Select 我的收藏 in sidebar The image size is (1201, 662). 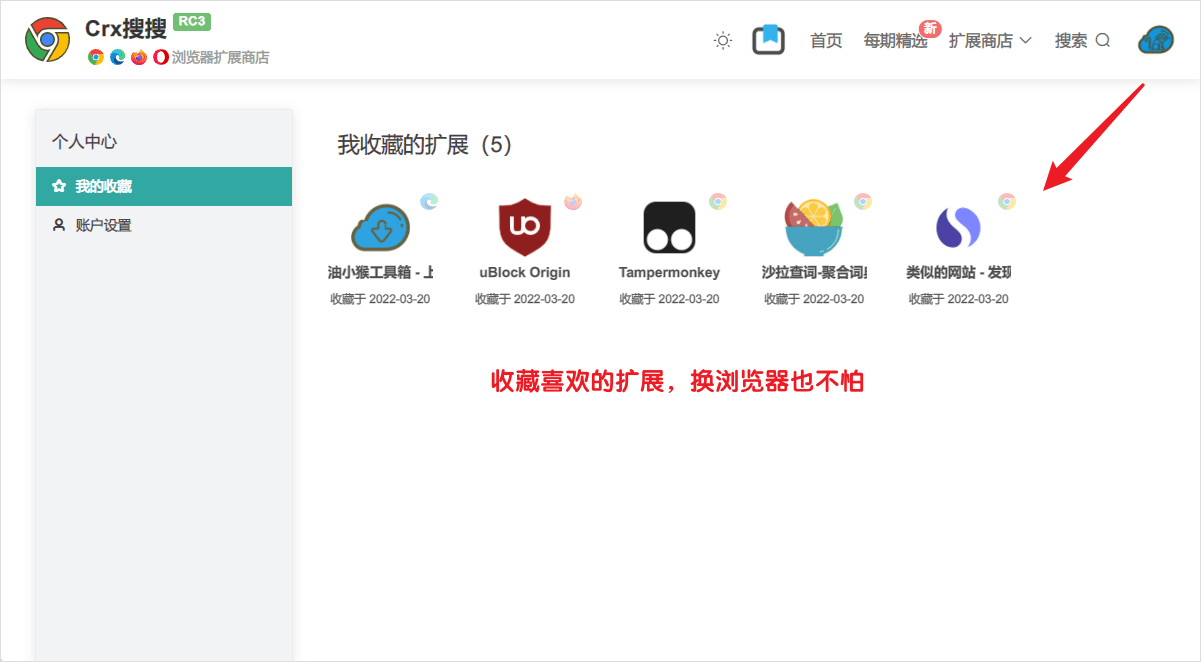point(164,186)
